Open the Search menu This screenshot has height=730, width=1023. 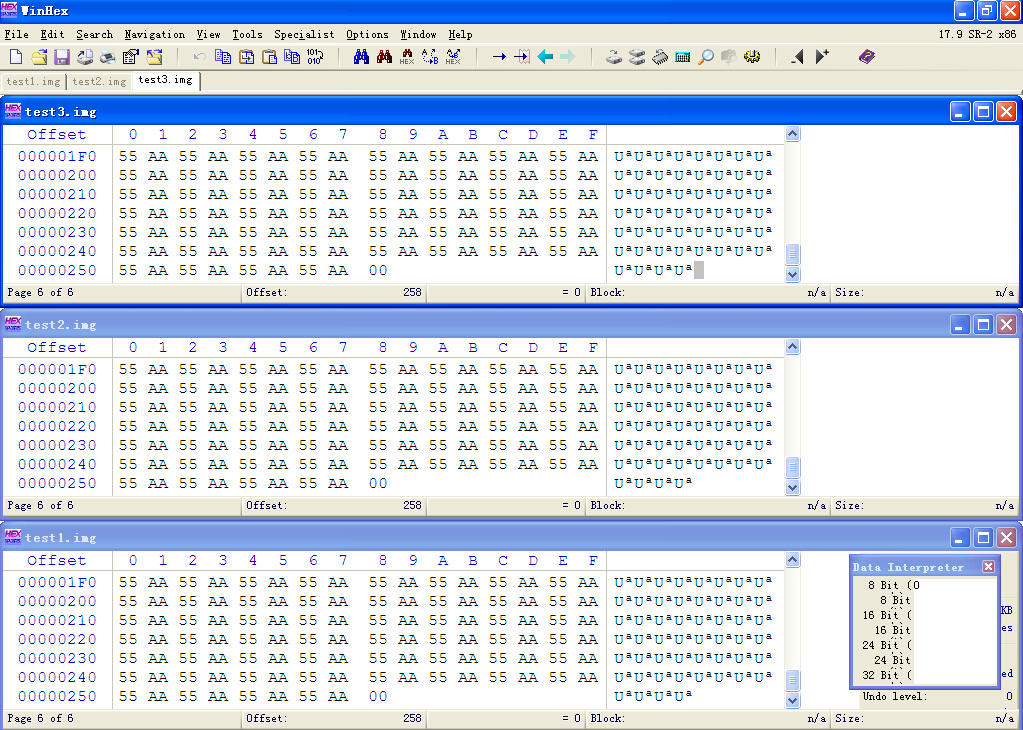point(95,35)
